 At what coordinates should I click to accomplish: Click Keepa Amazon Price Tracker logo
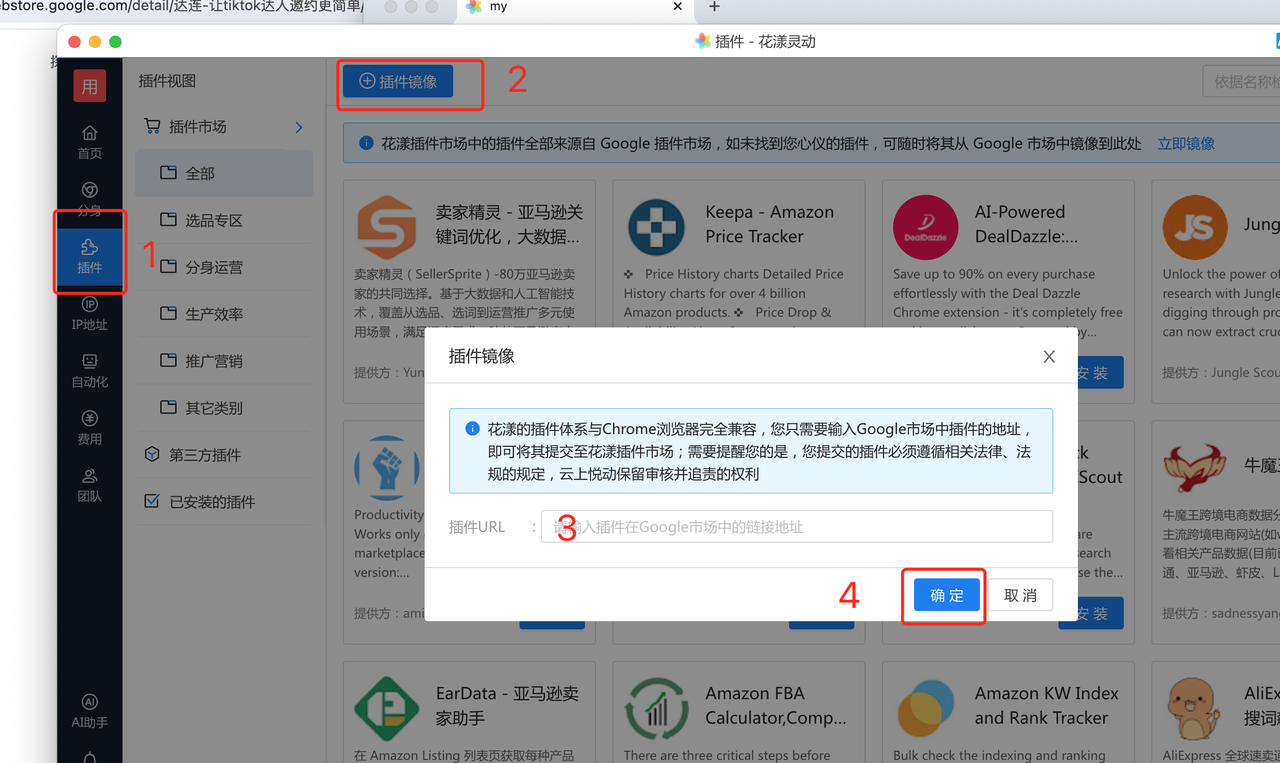(x=656, y=227)
